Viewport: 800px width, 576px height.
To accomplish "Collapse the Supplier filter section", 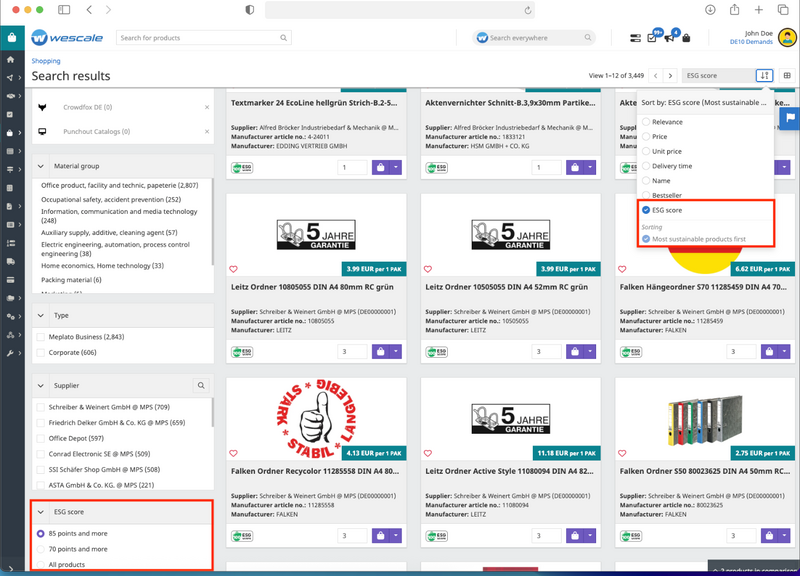I will pos(41,386).
